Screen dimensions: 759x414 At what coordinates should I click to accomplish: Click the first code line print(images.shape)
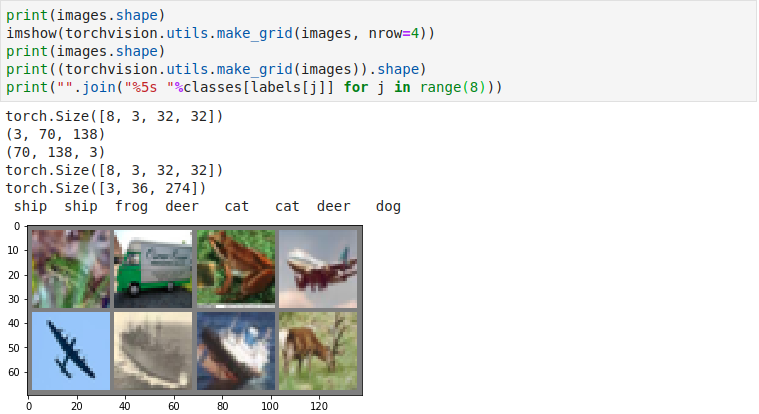(x=86, y=15)
